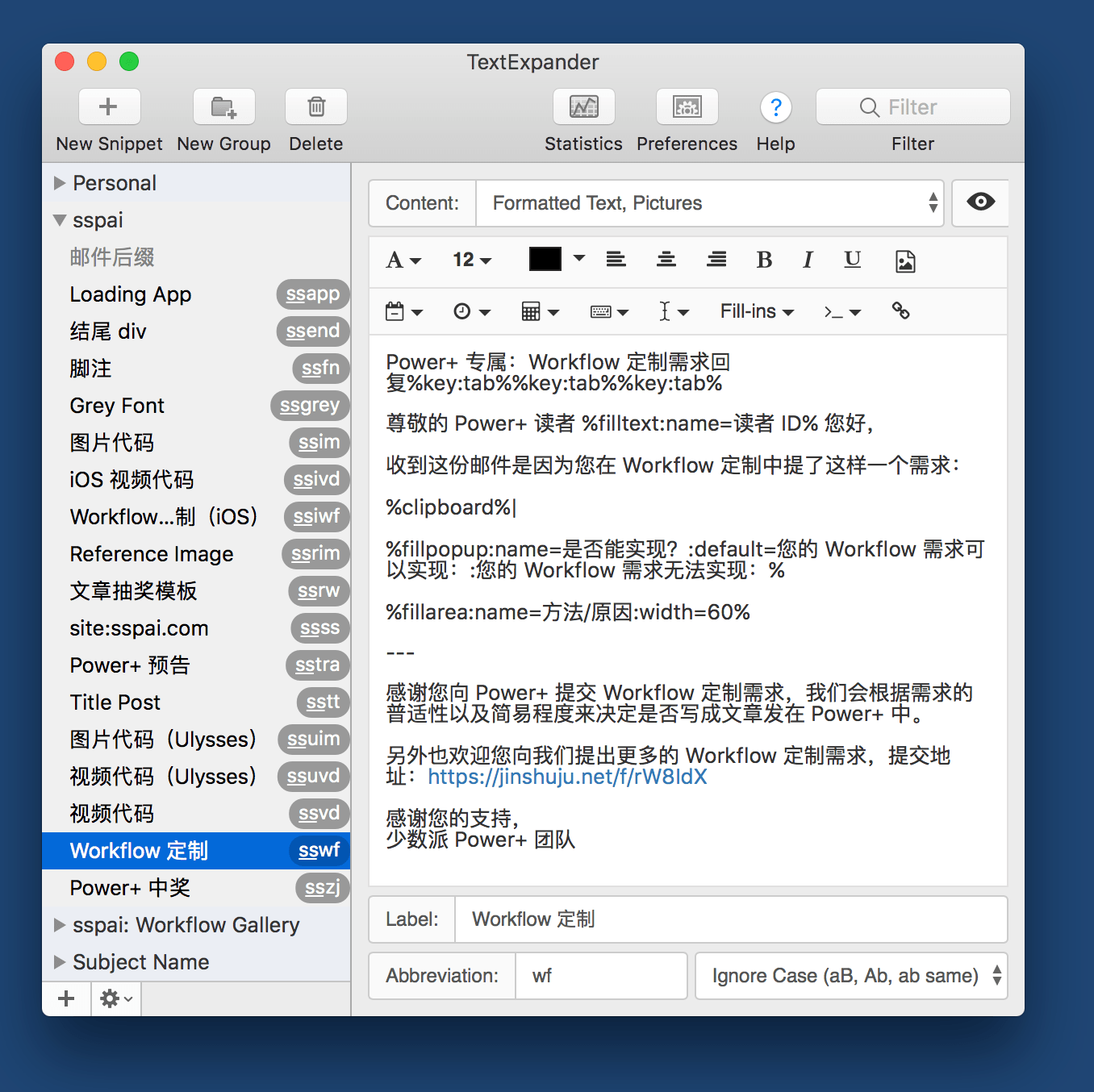Expand the Personal group

click(60, 183)
